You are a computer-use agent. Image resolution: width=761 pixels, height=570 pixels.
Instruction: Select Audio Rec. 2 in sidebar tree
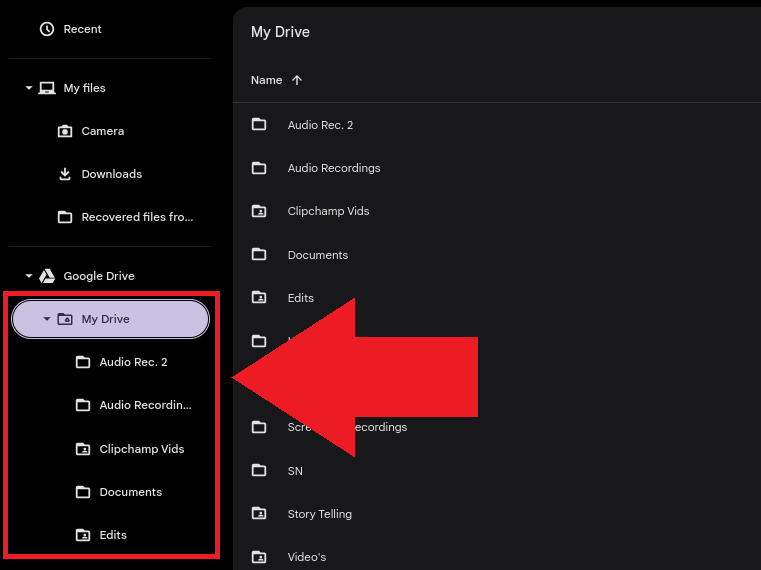click(133, 362)
